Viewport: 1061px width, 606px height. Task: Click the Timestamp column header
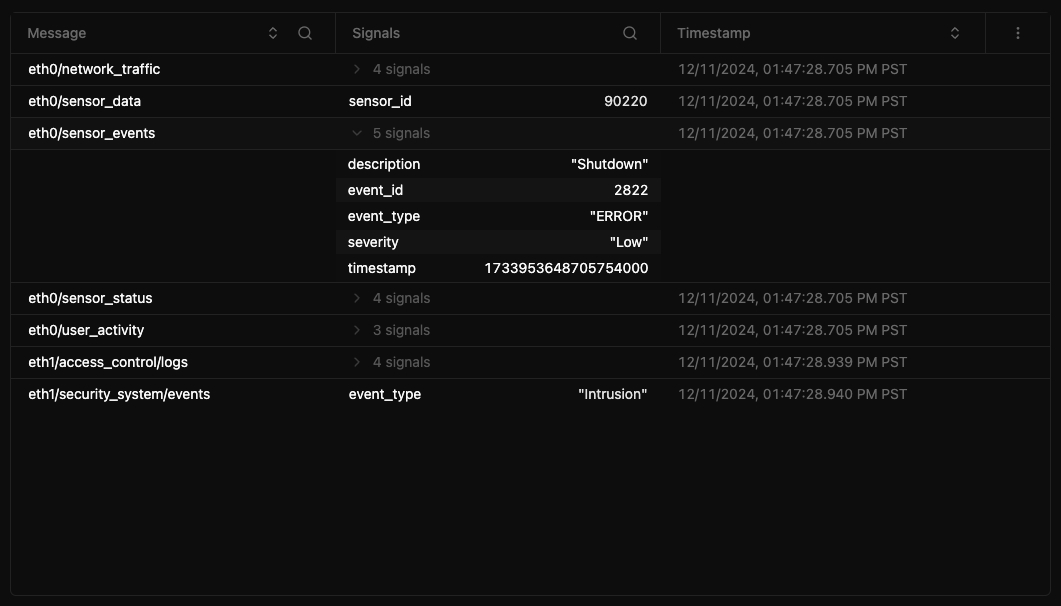714,33
